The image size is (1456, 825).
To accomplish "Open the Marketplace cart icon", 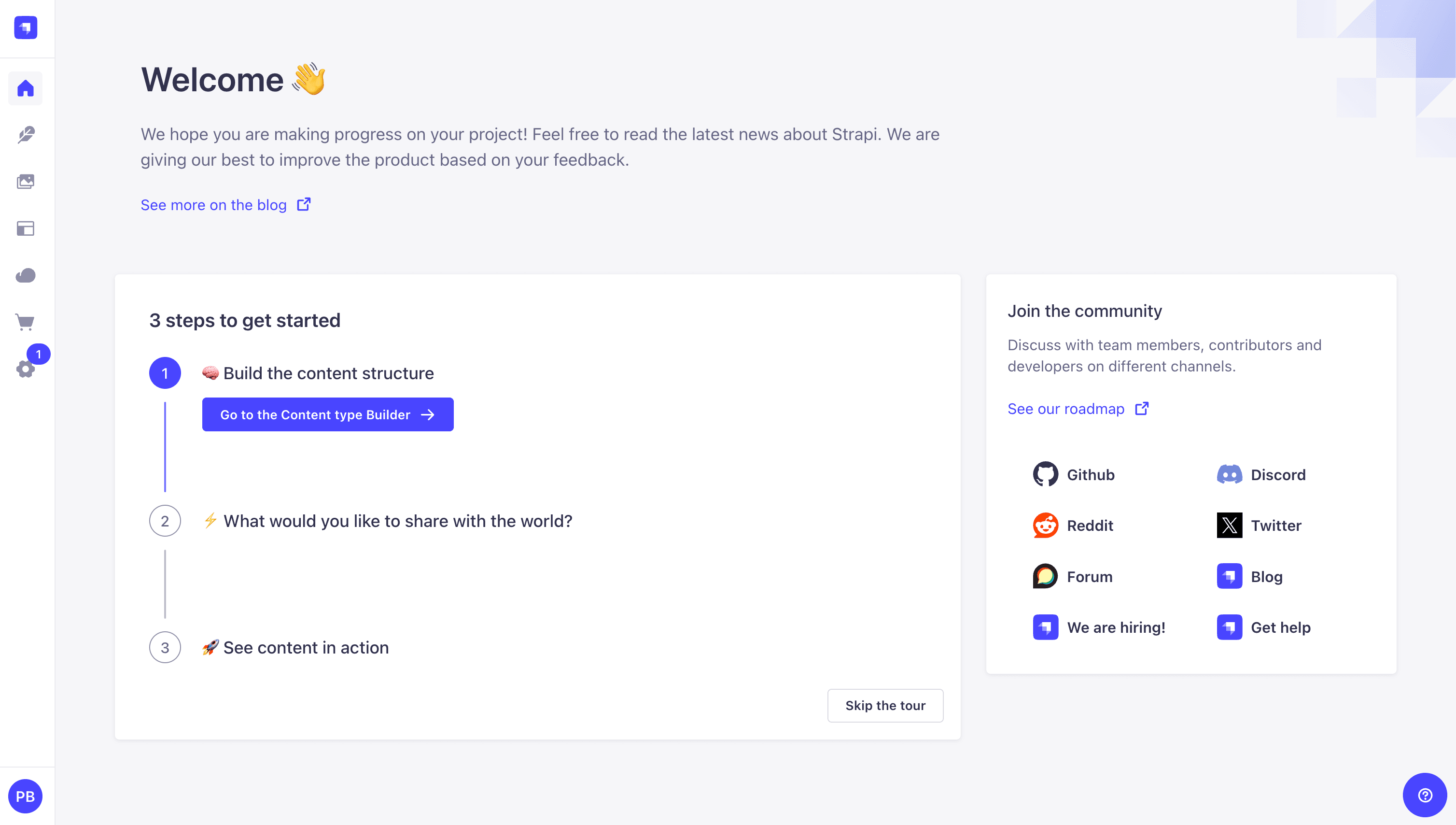I will pyautogui.click(x=26, y=322).
